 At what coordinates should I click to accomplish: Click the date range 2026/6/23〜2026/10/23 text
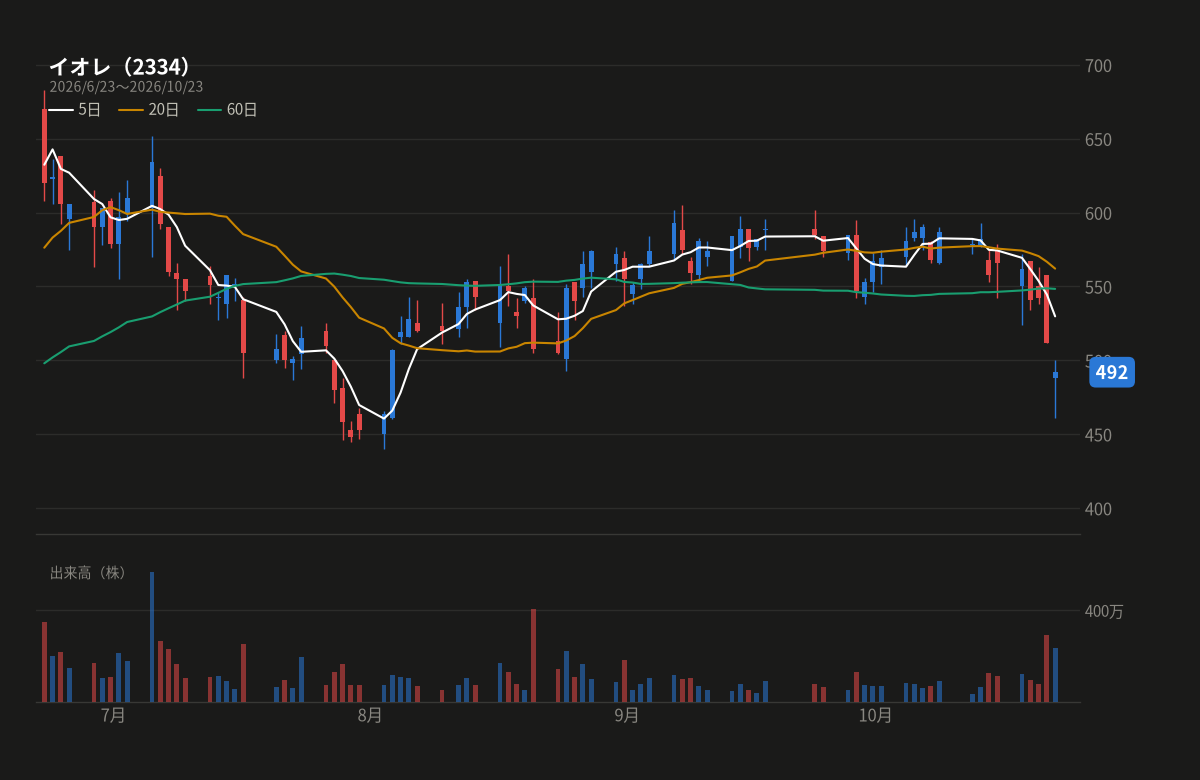126,87
